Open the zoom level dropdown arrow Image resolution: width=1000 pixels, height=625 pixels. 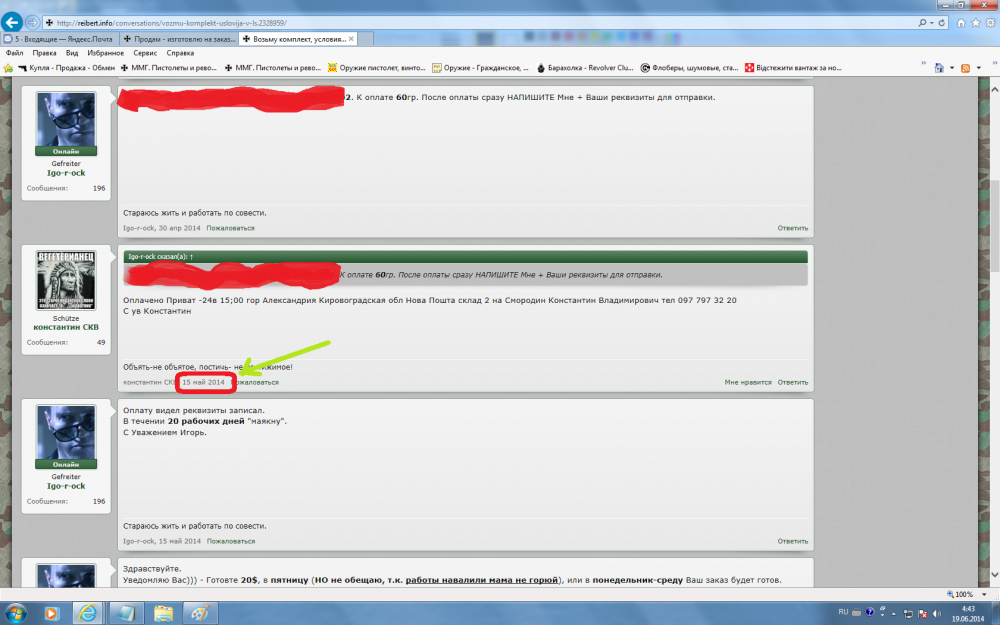pos(984,594)
